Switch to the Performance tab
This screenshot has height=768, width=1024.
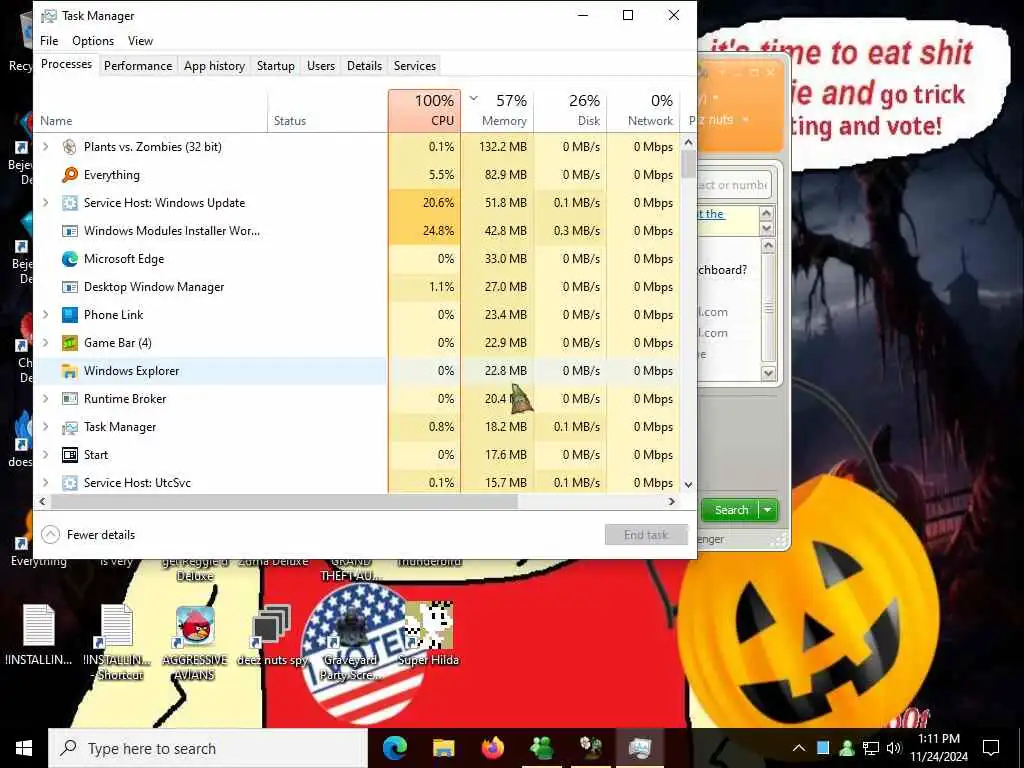(138, 66)
